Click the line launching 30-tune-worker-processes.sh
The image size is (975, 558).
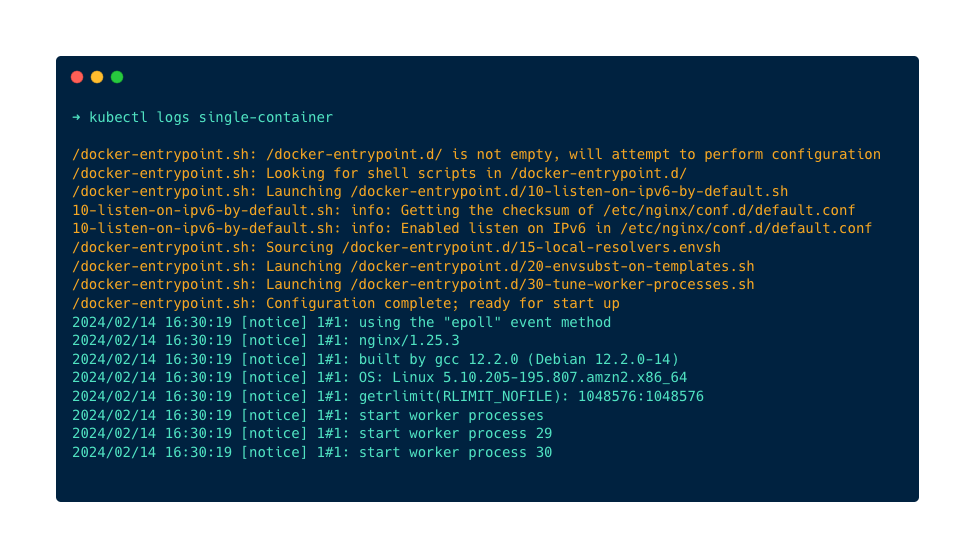pos(413,285)
